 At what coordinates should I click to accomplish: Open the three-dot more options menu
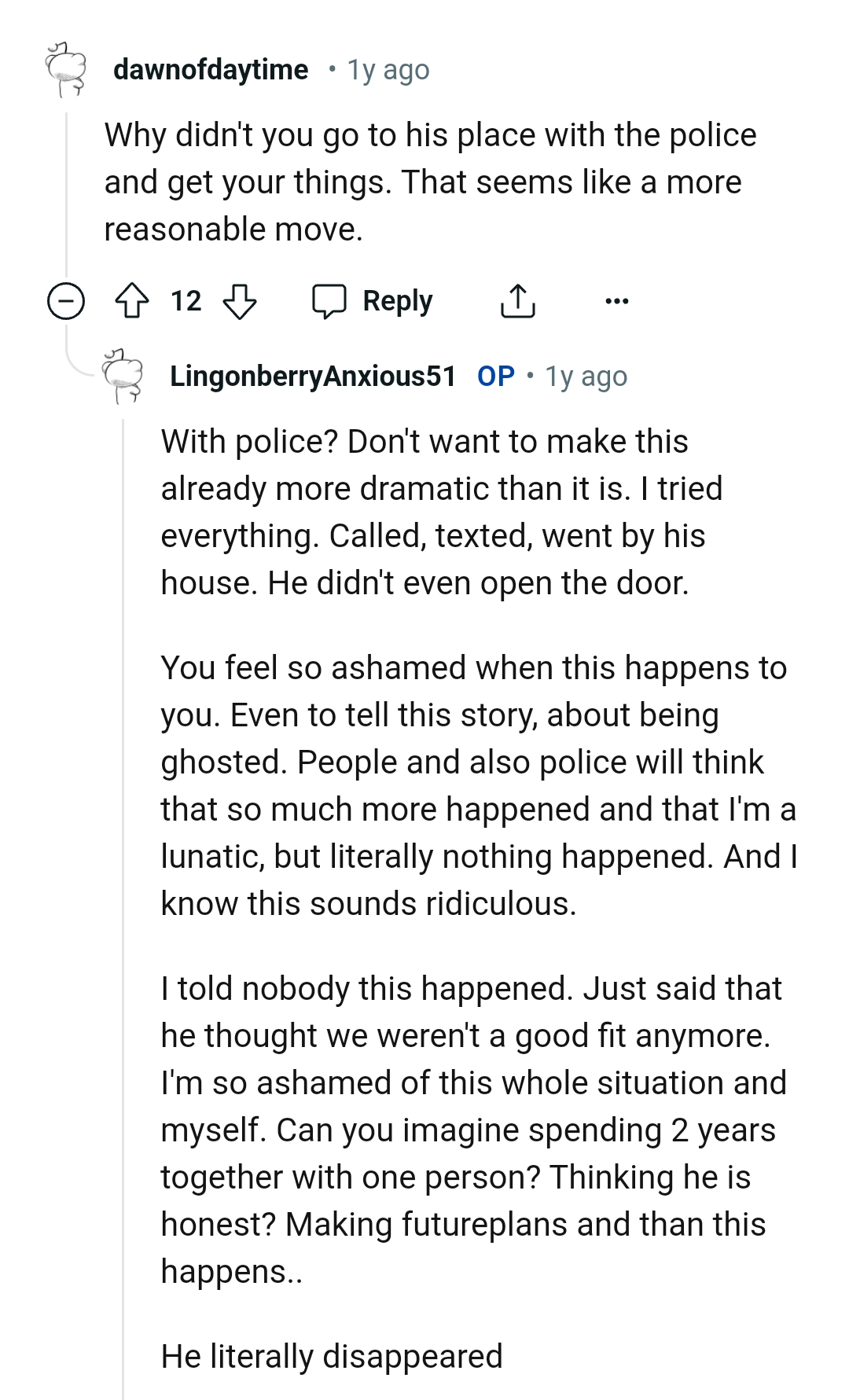(616, 301)
